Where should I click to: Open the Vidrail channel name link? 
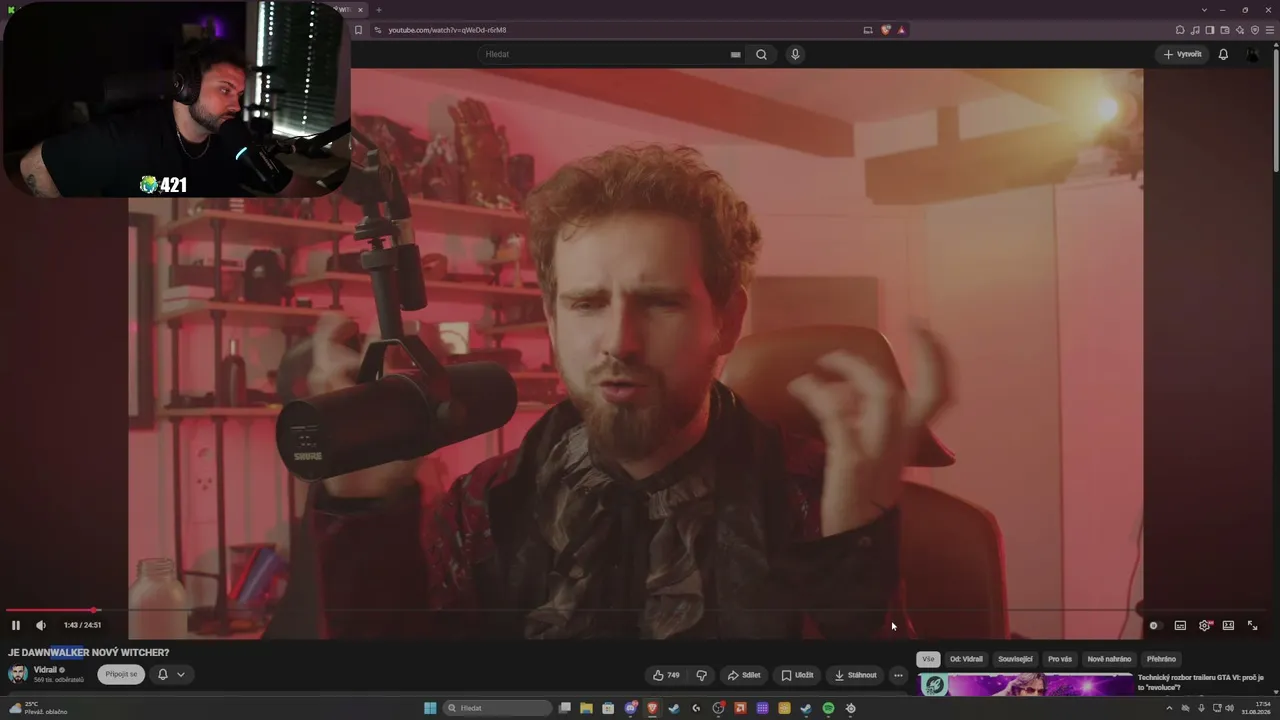click(x=45, y=669)
